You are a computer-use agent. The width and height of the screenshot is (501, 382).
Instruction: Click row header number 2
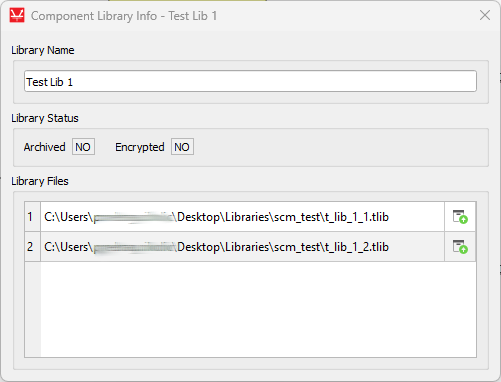32,247
